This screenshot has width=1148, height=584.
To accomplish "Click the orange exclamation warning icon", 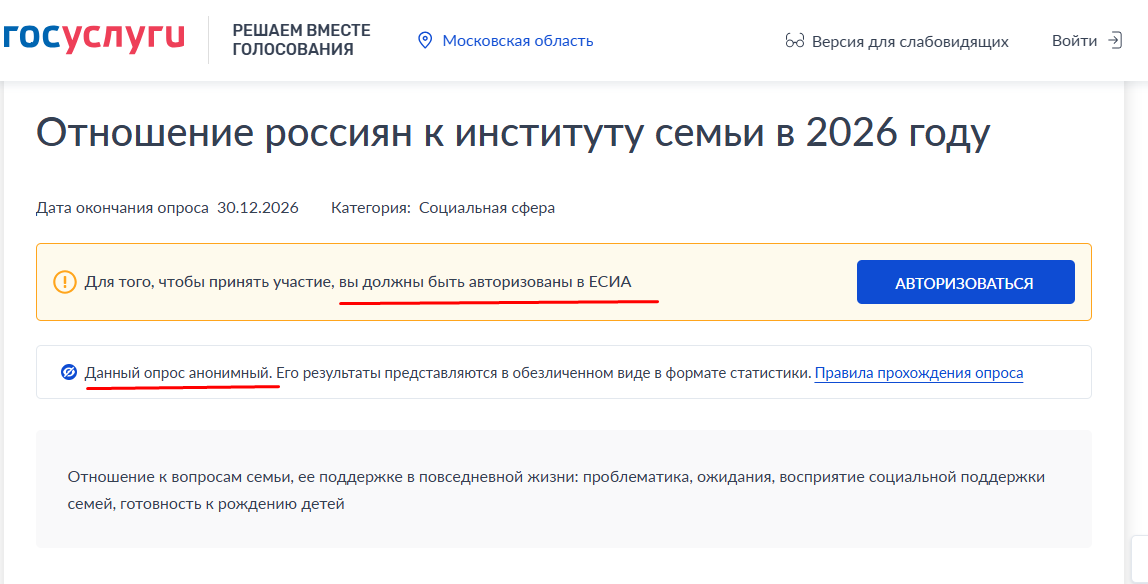I will point(64,282).
